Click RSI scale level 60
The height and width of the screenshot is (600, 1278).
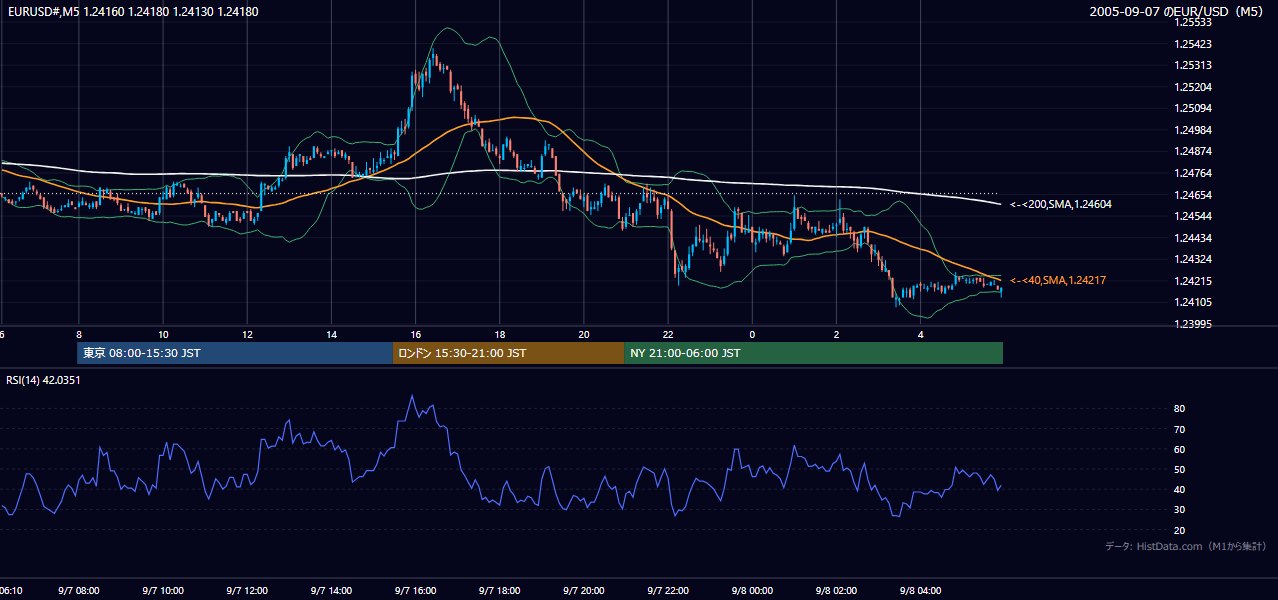click(x=1179, y=449)
